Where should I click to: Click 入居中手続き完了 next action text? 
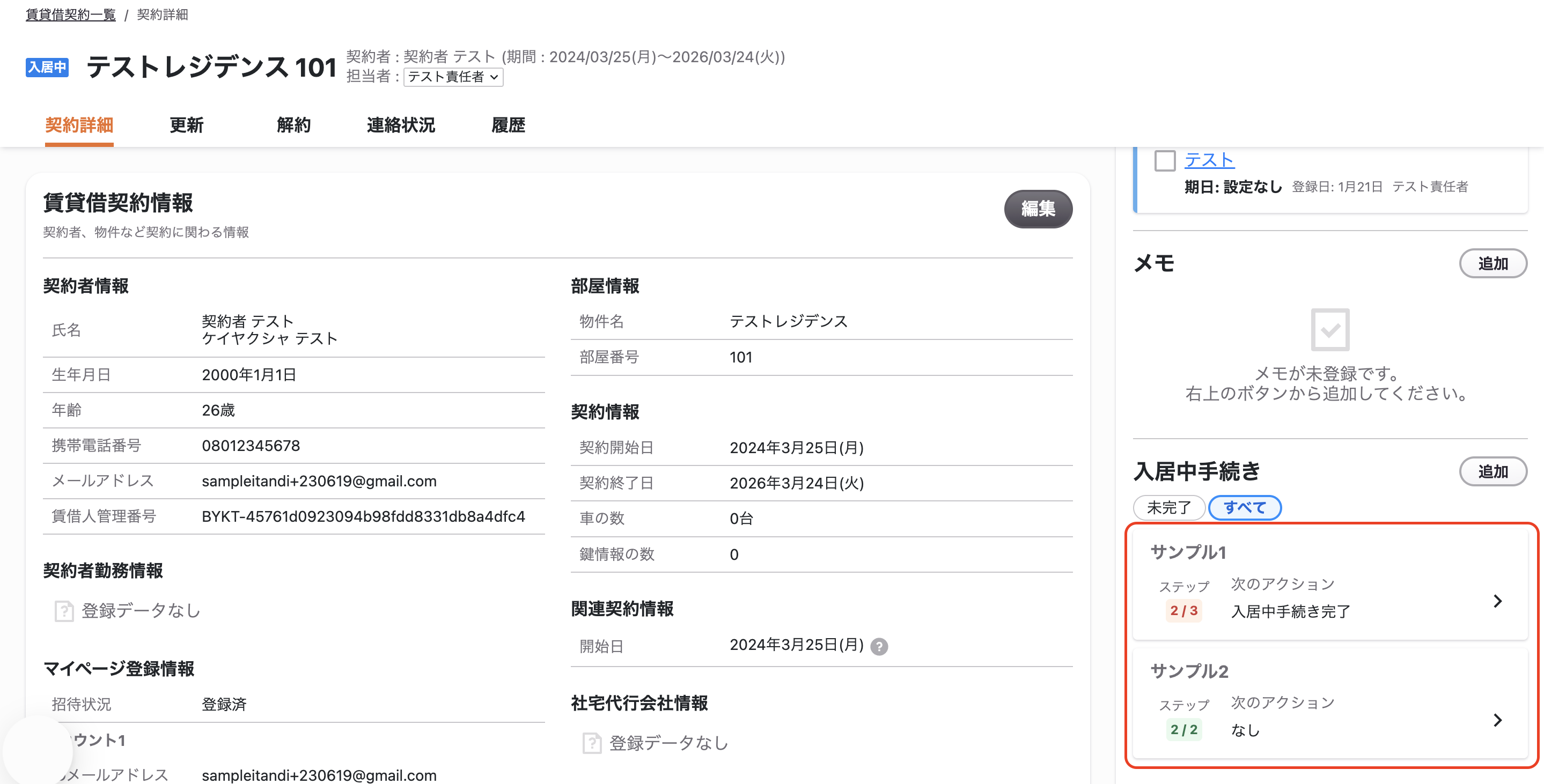(x=1290, y=611)
